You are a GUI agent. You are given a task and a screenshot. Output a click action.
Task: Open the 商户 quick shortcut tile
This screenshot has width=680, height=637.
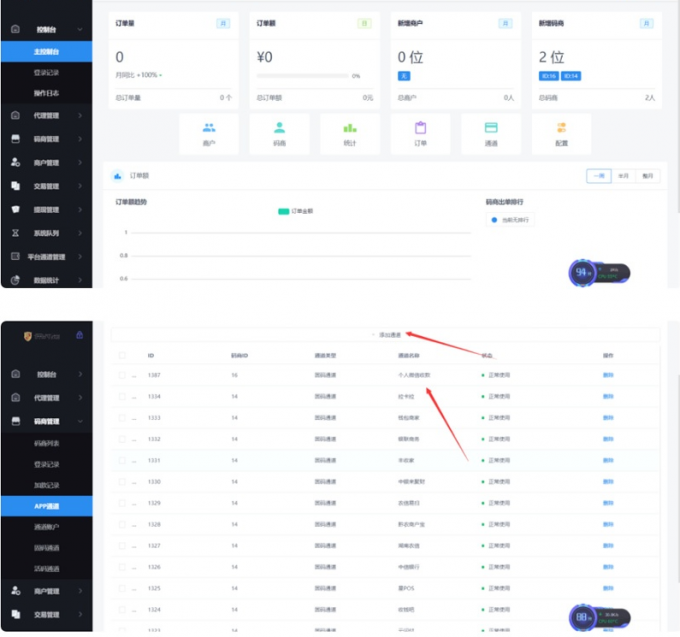click(209, 134)
